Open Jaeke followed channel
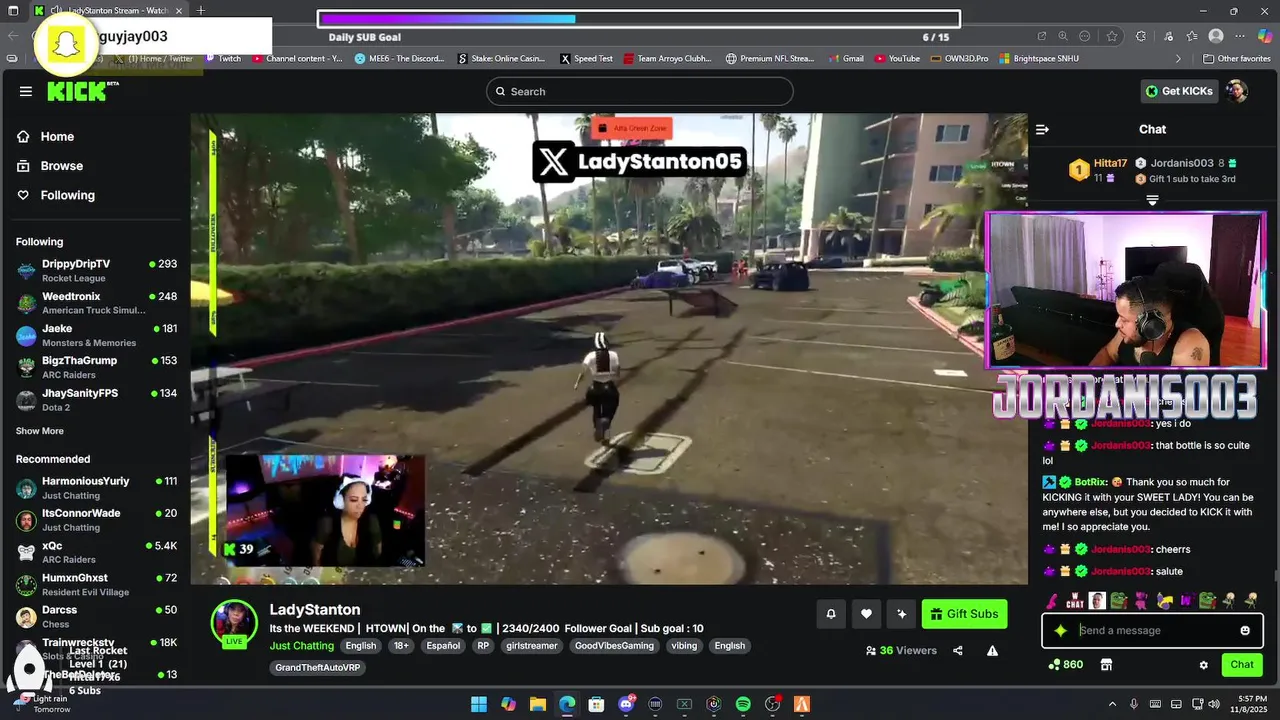This screenshot has width=1280, height=720. 96,335
